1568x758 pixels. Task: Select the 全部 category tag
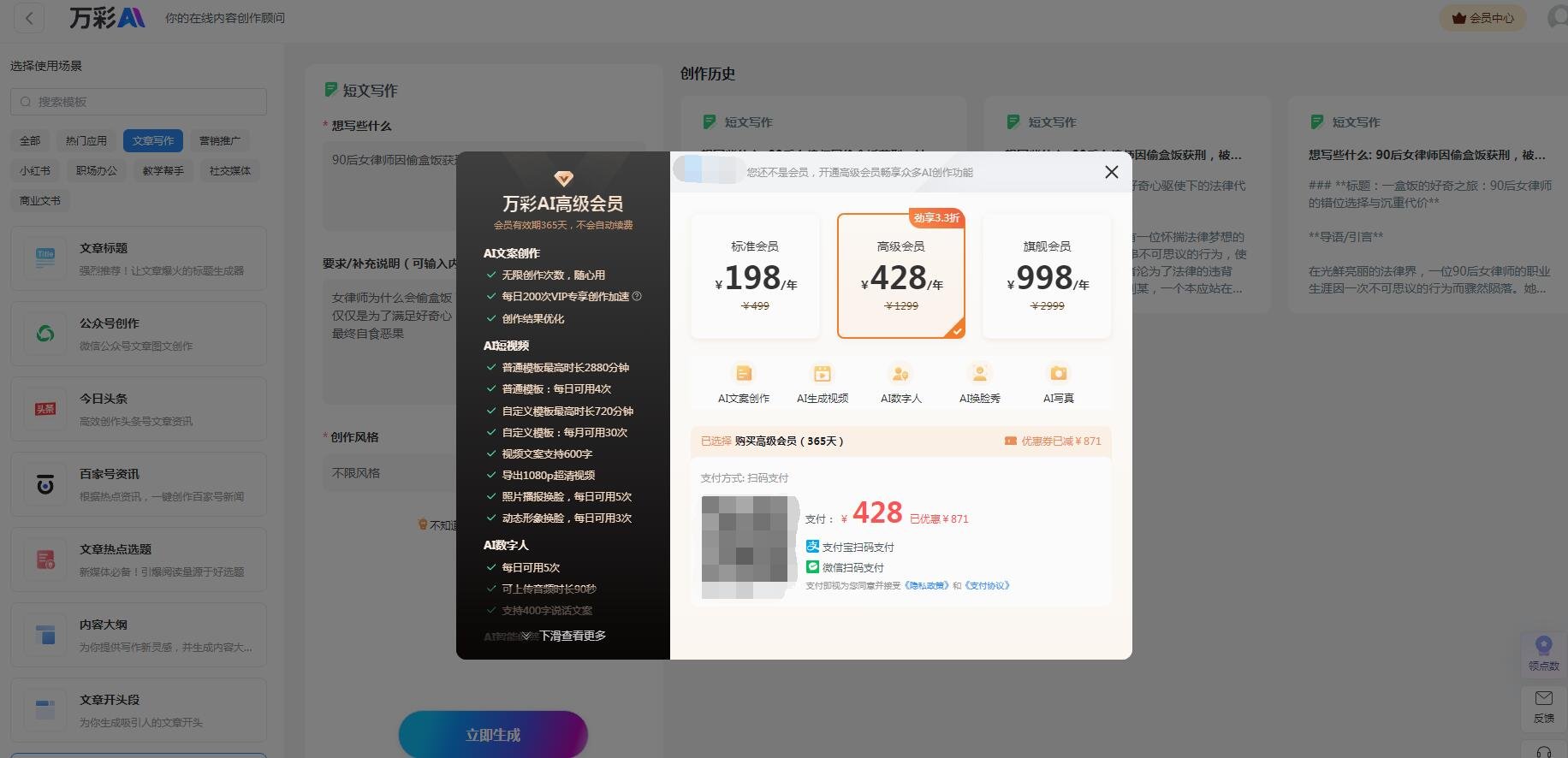[30, 141]
